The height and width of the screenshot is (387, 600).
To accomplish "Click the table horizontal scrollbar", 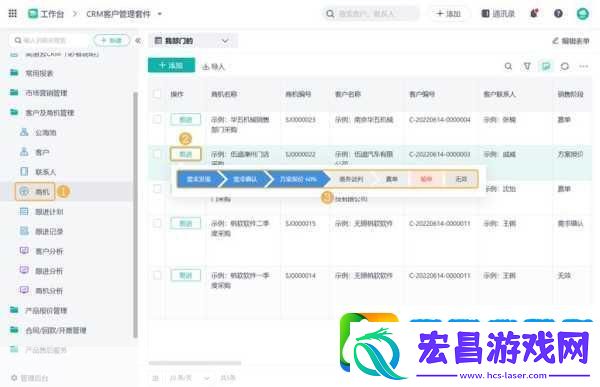I will (195, 363).
